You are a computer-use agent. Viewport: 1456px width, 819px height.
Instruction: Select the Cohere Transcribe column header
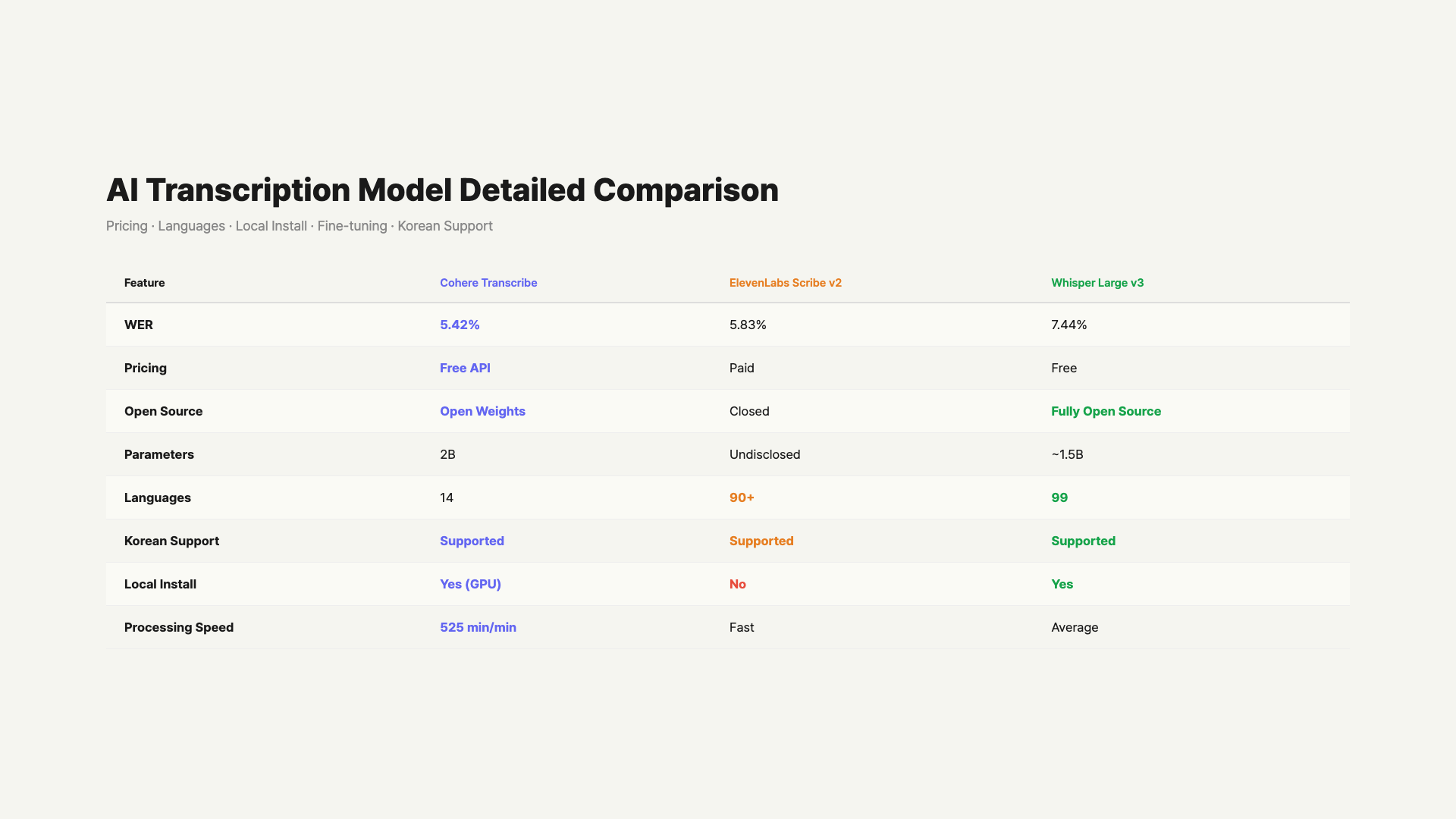click(488, 282)
